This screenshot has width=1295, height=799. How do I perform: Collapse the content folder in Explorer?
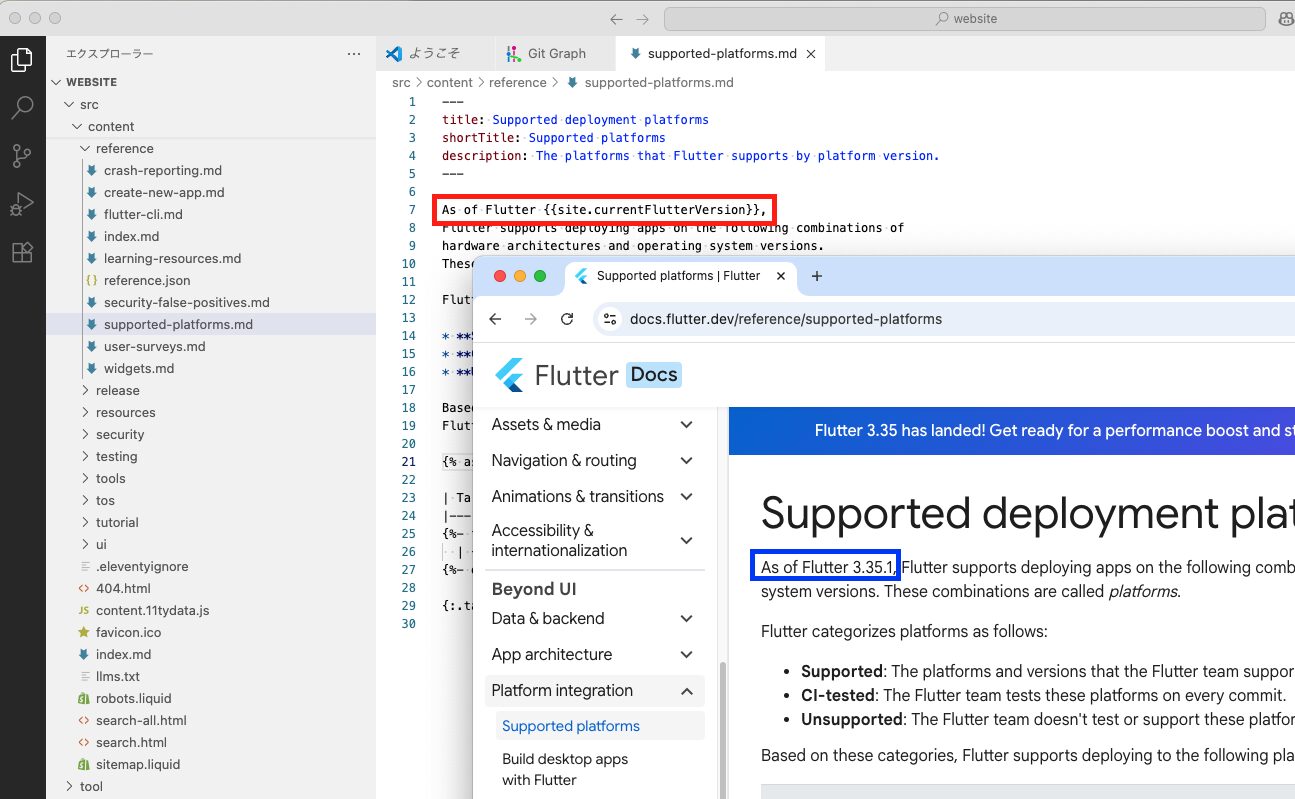210,126
